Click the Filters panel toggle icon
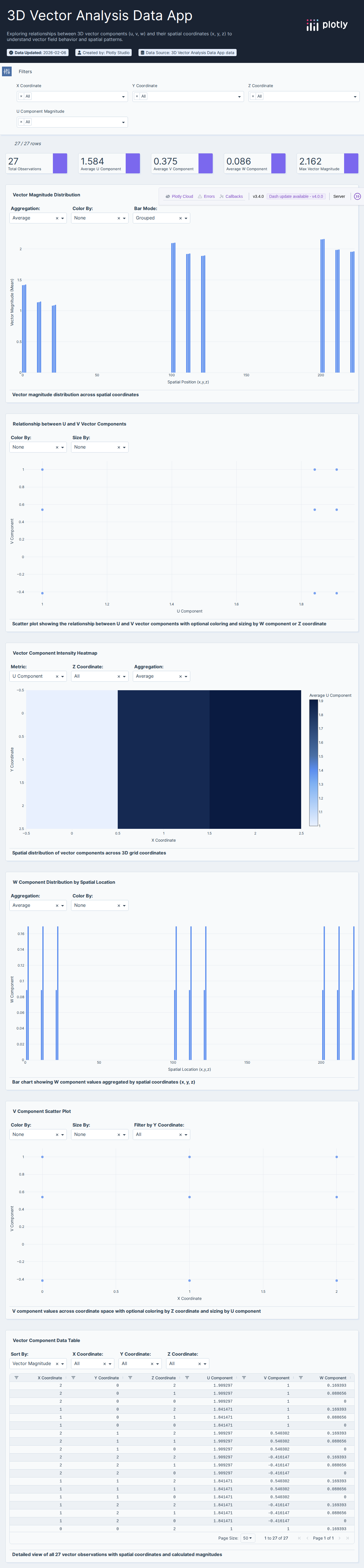364x1568 pixels. tap(7, 71)
